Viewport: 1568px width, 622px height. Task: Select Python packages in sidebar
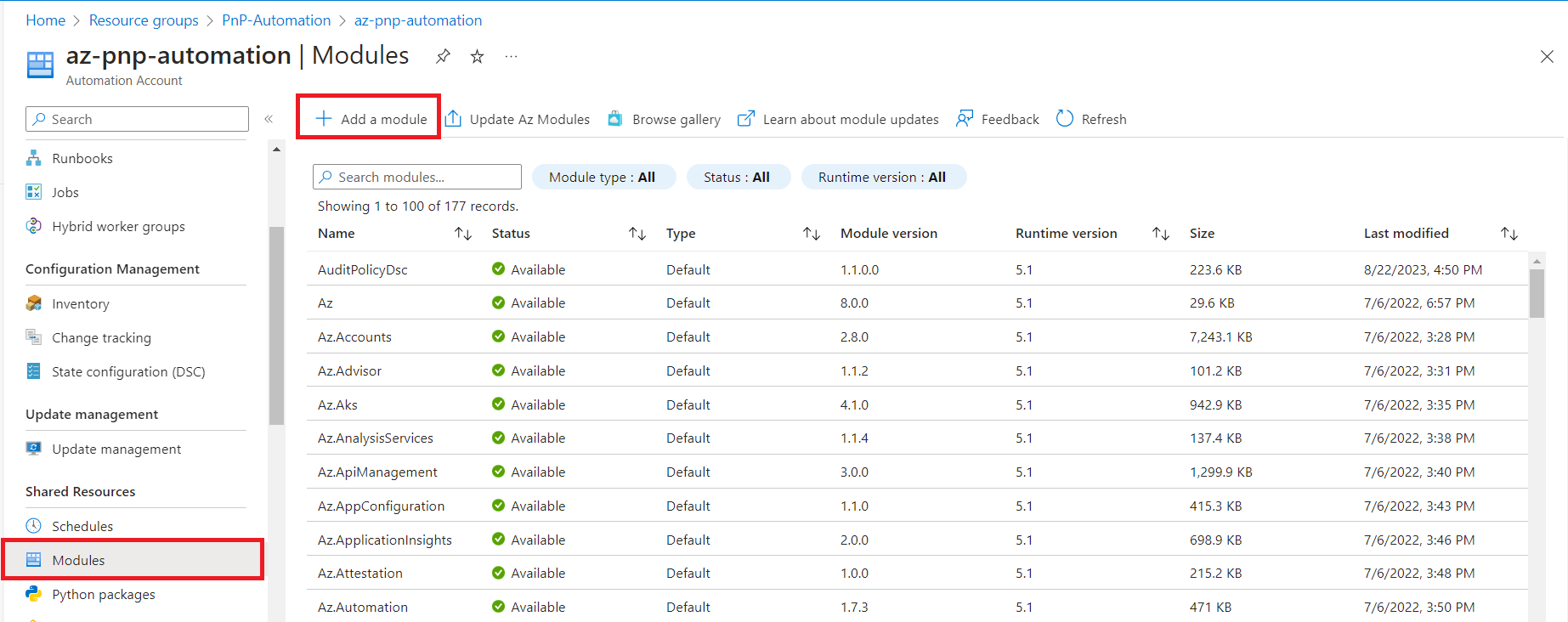103,594
